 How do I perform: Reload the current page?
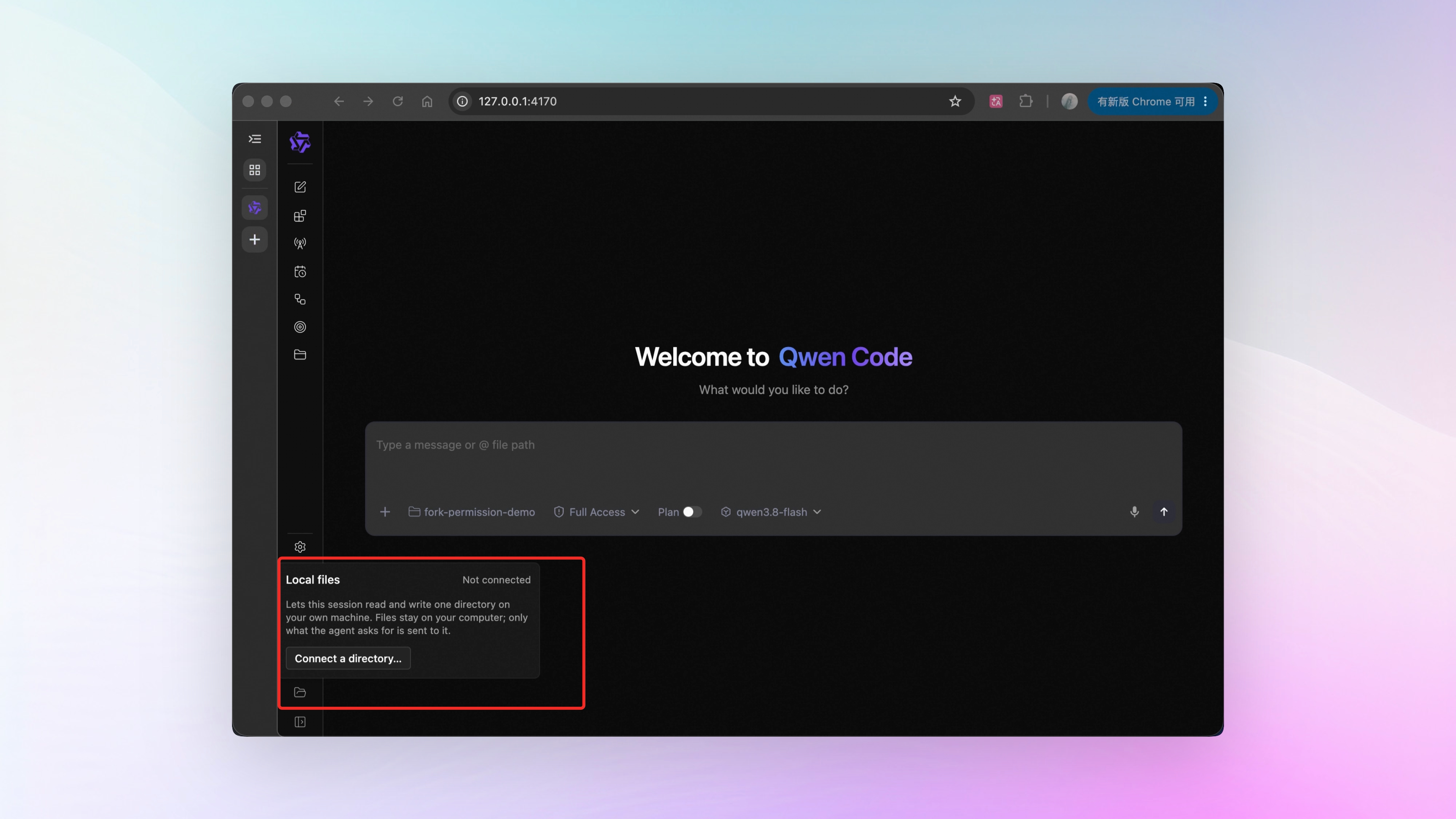[x=398, y=102]
